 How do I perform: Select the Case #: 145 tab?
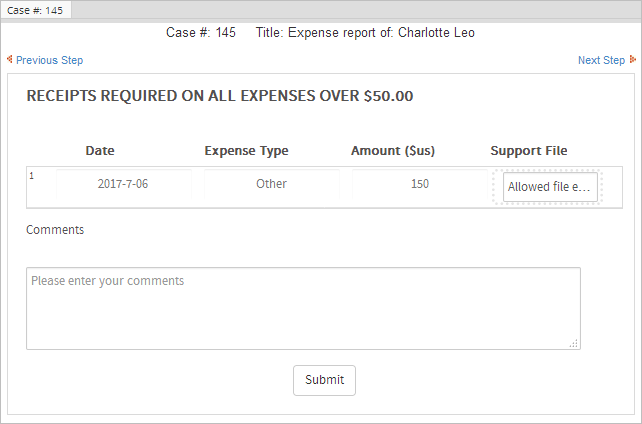pos(35,9)
